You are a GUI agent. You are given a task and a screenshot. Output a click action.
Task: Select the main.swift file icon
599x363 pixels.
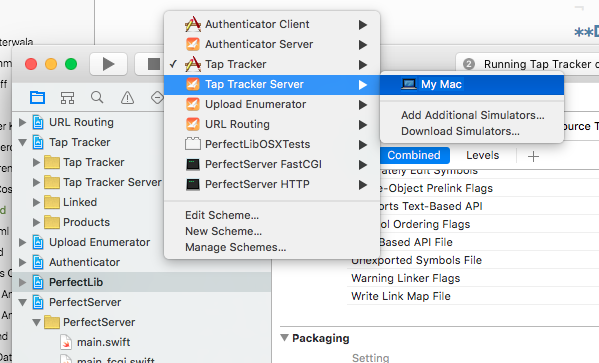point(66,342)
